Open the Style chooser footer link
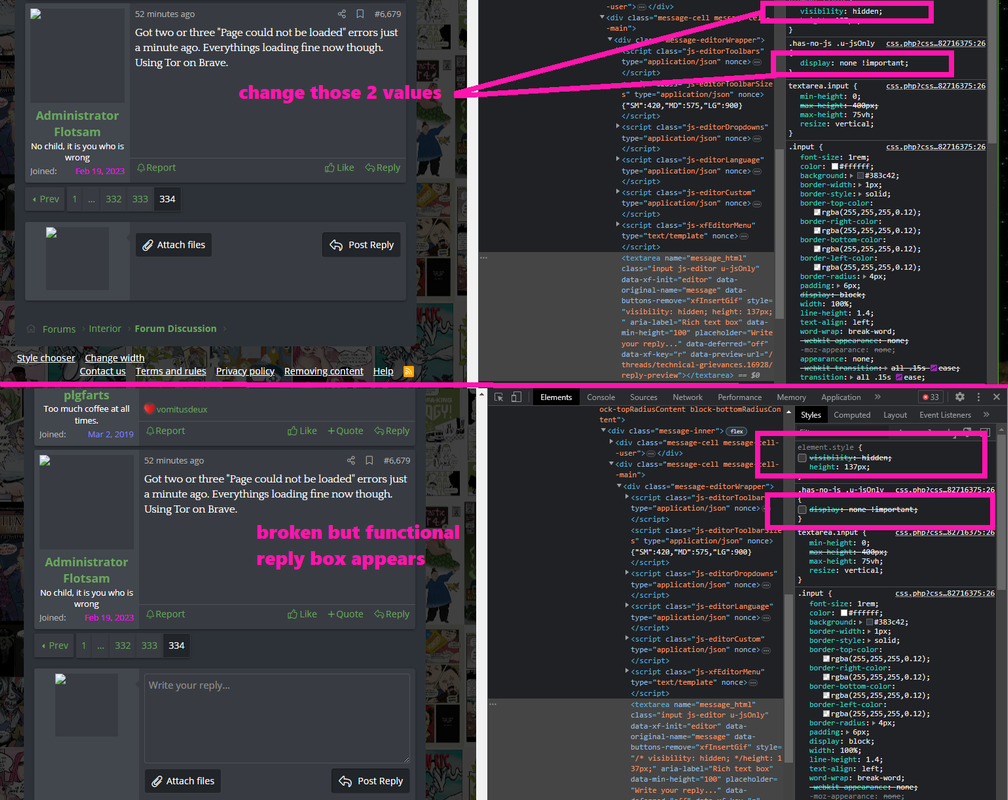 [x=46, y=358]
